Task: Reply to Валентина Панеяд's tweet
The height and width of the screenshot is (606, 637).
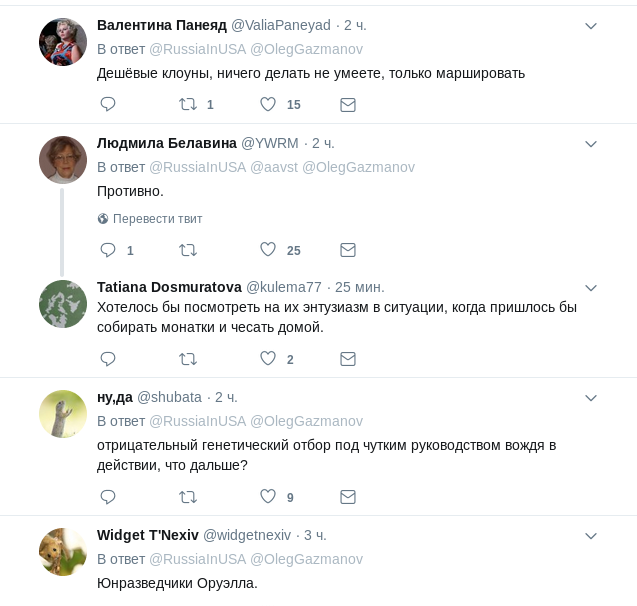Action: coord(108,104)
